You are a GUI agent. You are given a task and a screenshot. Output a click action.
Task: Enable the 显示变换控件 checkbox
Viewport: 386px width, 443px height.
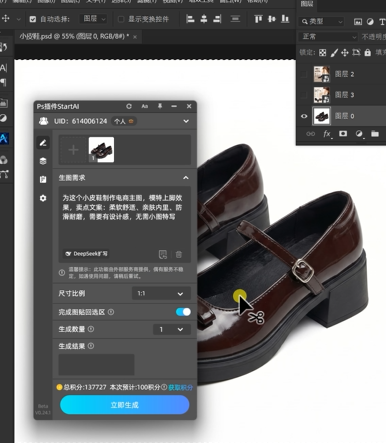pyautogui.click(x=121, y=19)
